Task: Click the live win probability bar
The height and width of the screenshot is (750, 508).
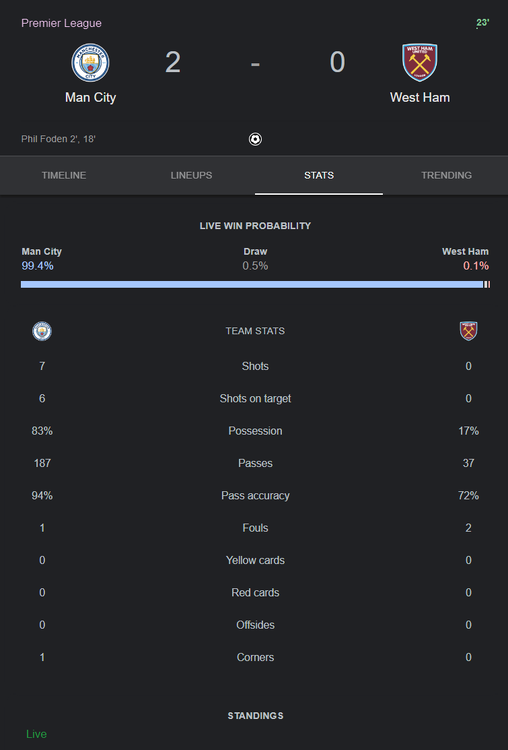Action: [x=255, y=285]
